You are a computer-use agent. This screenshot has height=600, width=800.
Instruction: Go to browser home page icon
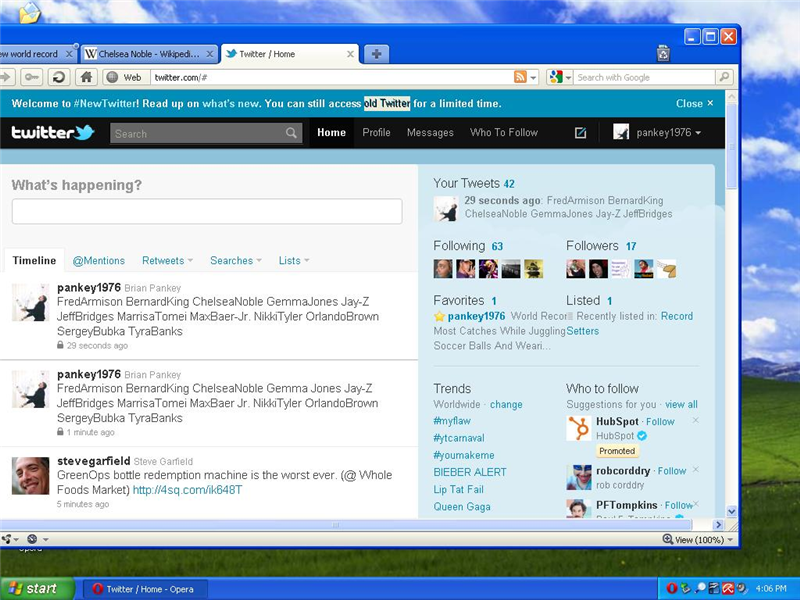pos(86,78)
